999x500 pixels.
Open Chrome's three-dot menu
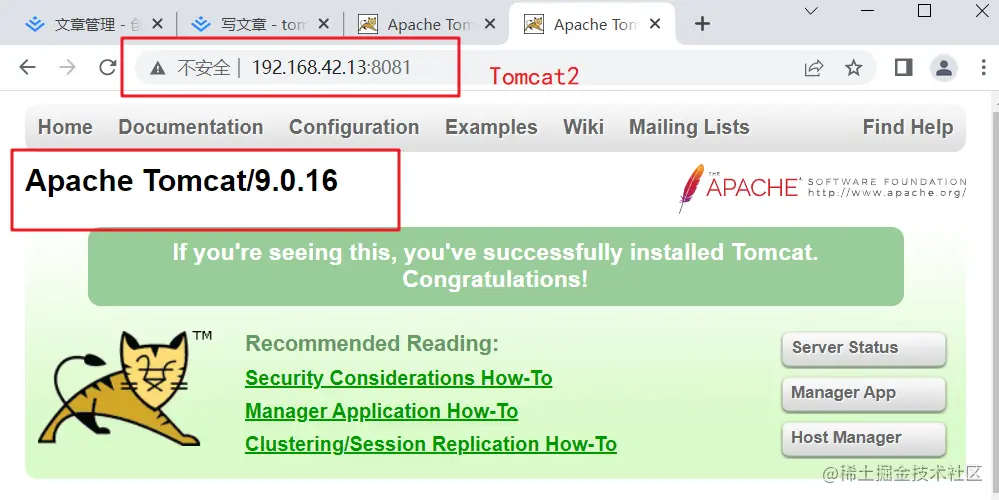click(984, 68)
